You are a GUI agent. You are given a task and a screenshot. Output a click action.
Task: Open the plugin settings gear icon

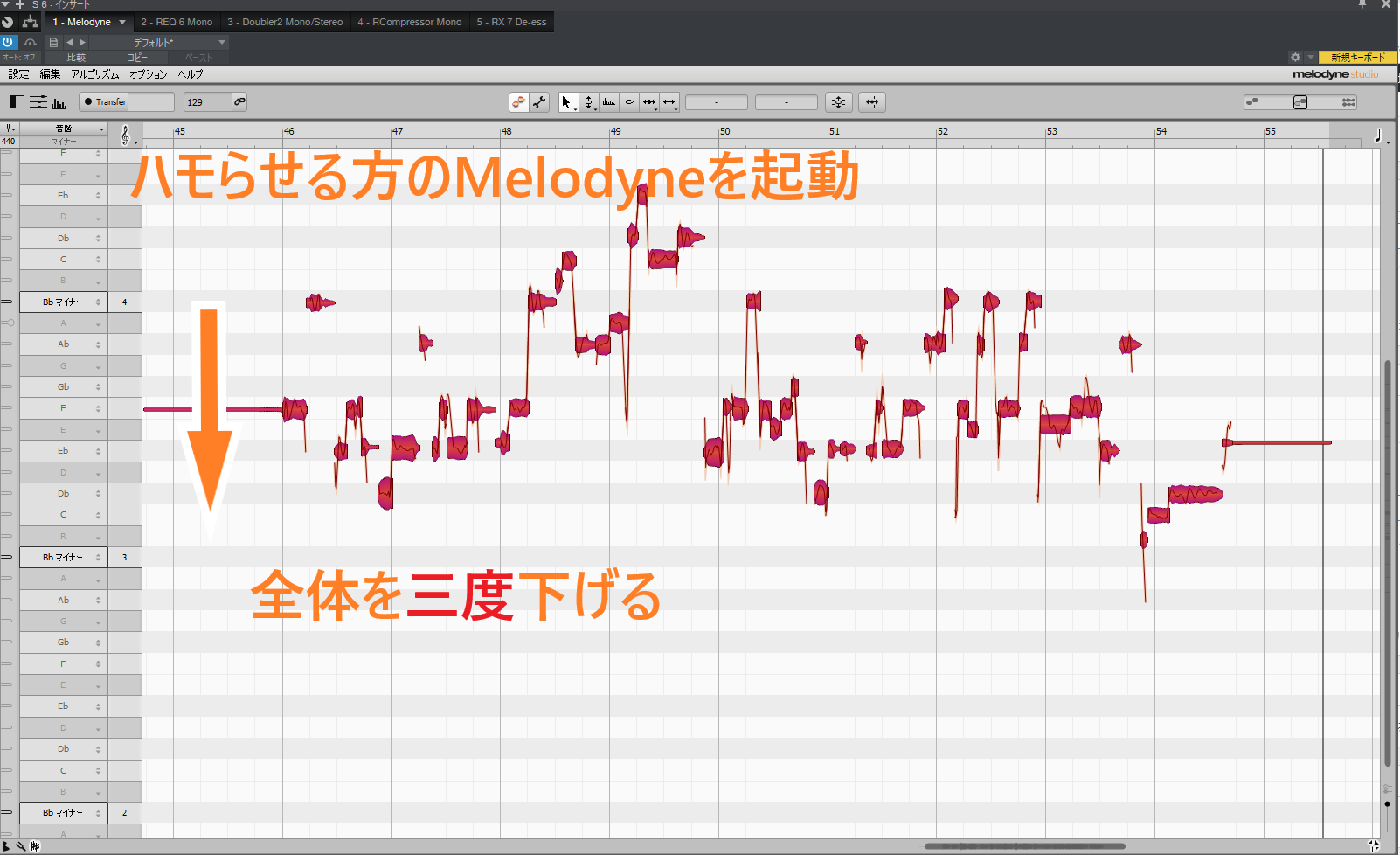pos(1295,57)
